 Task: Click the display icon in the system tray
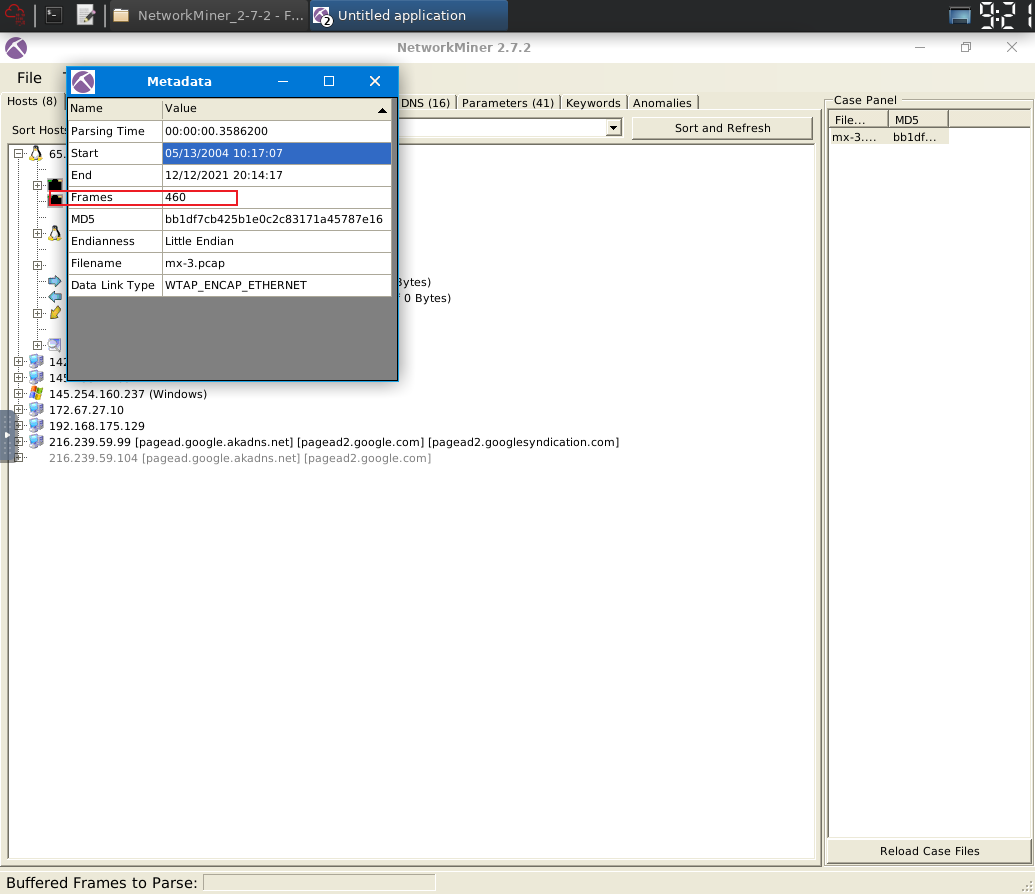point(959,15)
